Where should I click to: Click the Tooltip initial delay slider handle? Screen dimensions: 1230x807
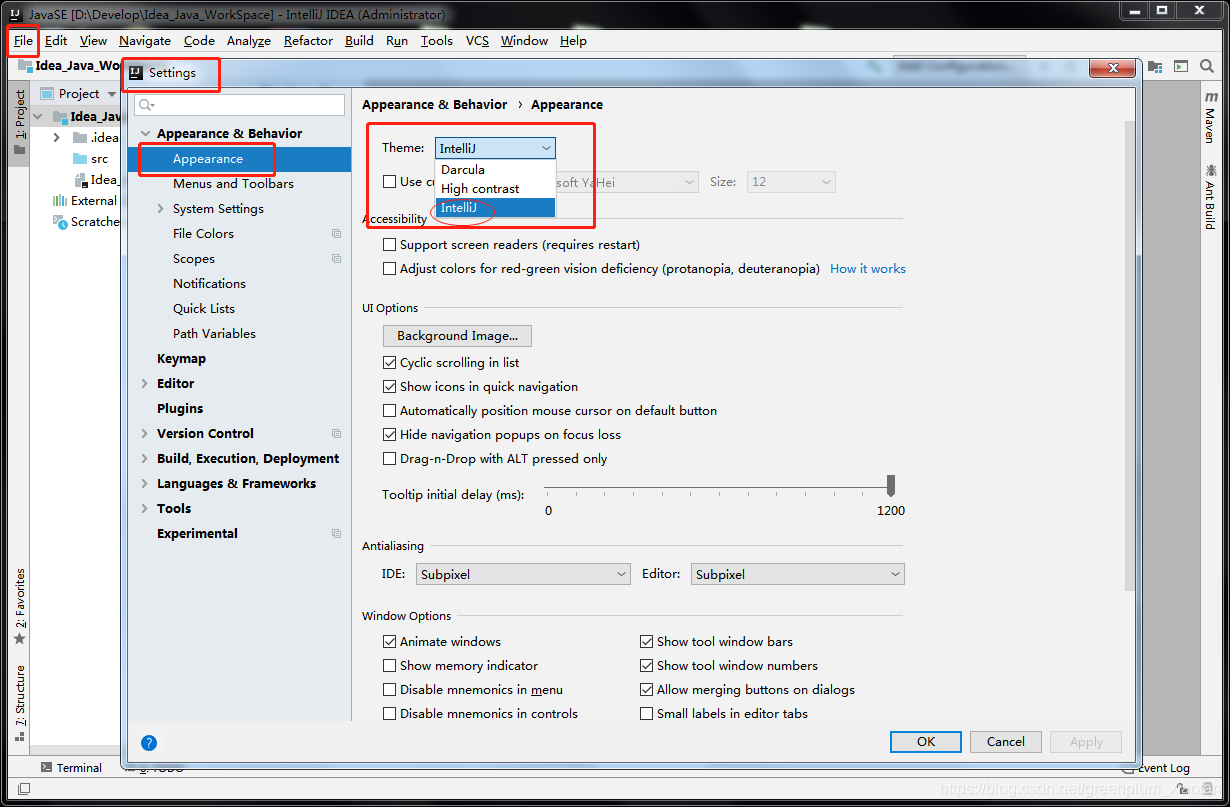tap(891, 486)
